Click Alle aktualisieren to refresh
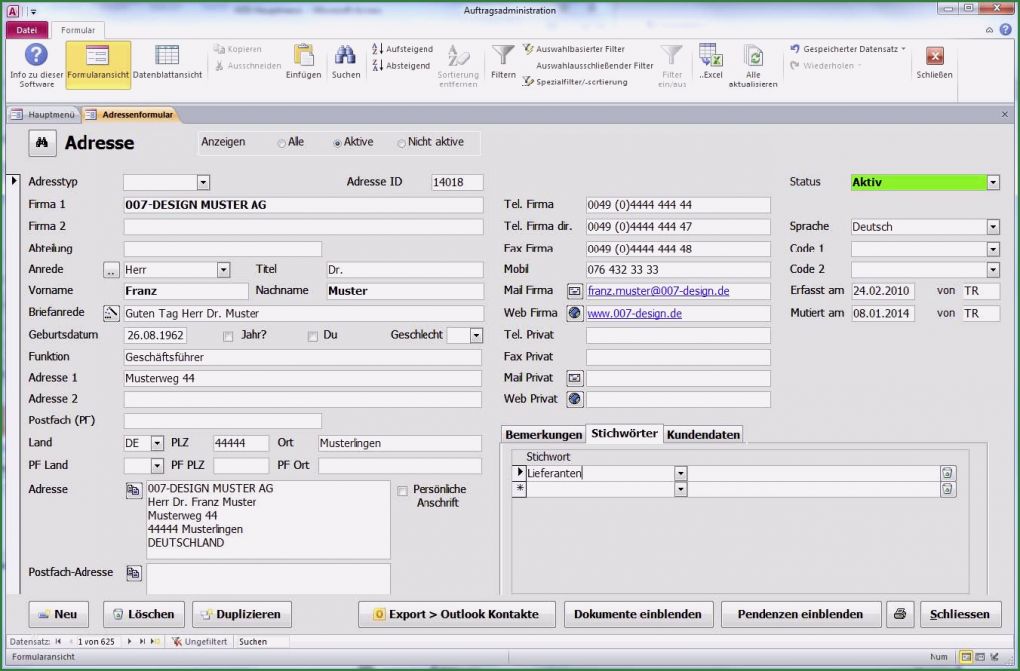 753,63
